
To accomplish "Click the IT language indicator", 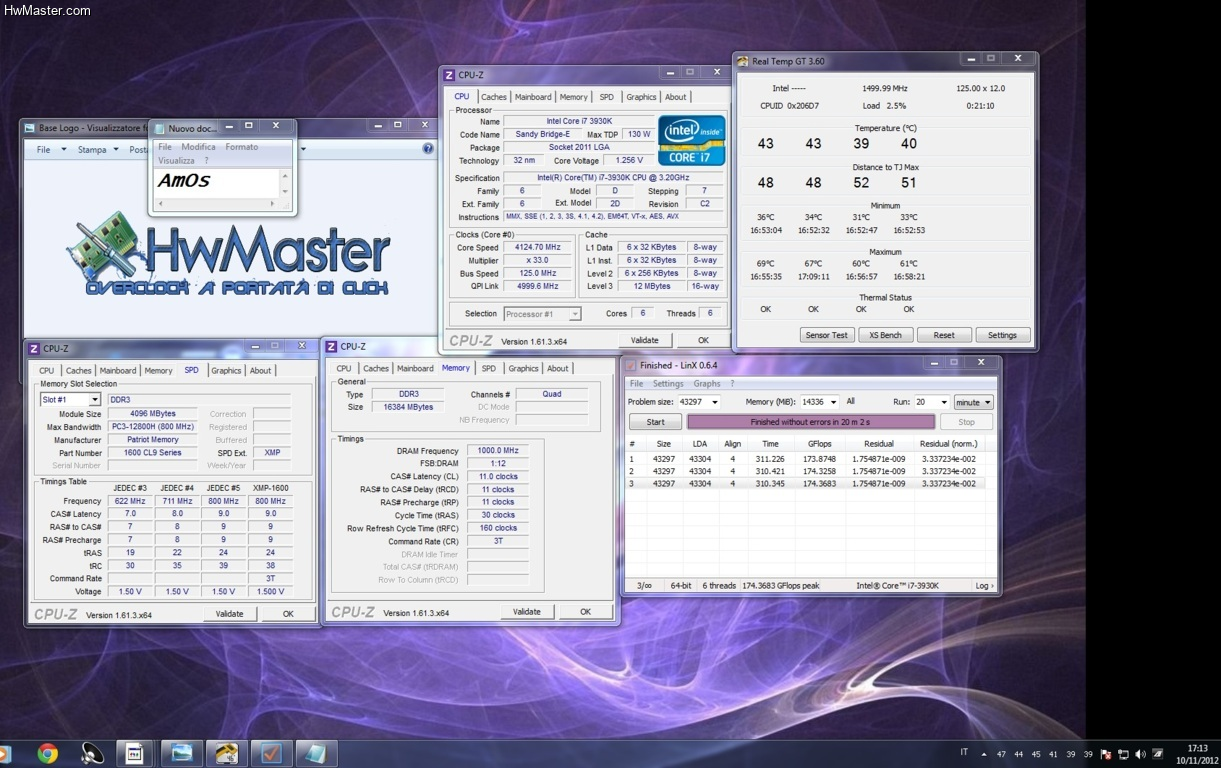I will pos(964,752).
